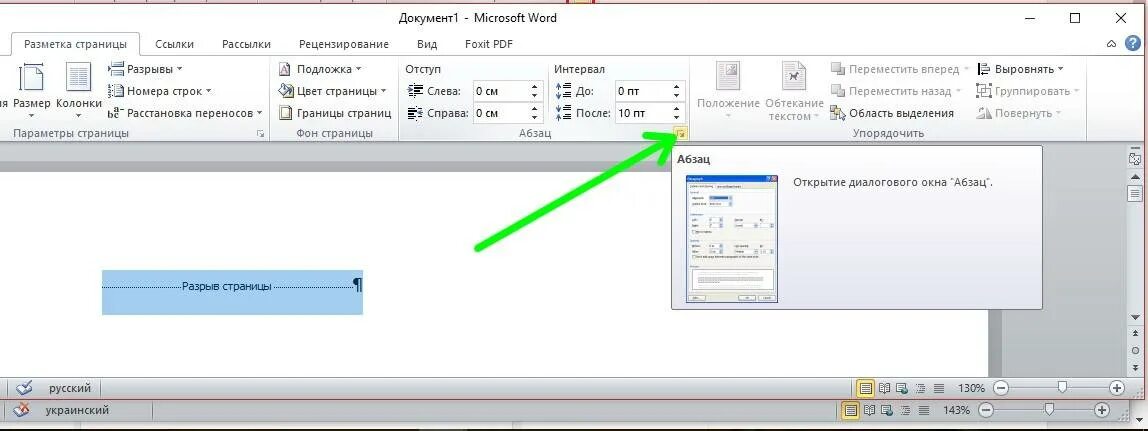Increase the До spacing value
This screenshot has height=431, width=1148.
(x=676, y=86)
